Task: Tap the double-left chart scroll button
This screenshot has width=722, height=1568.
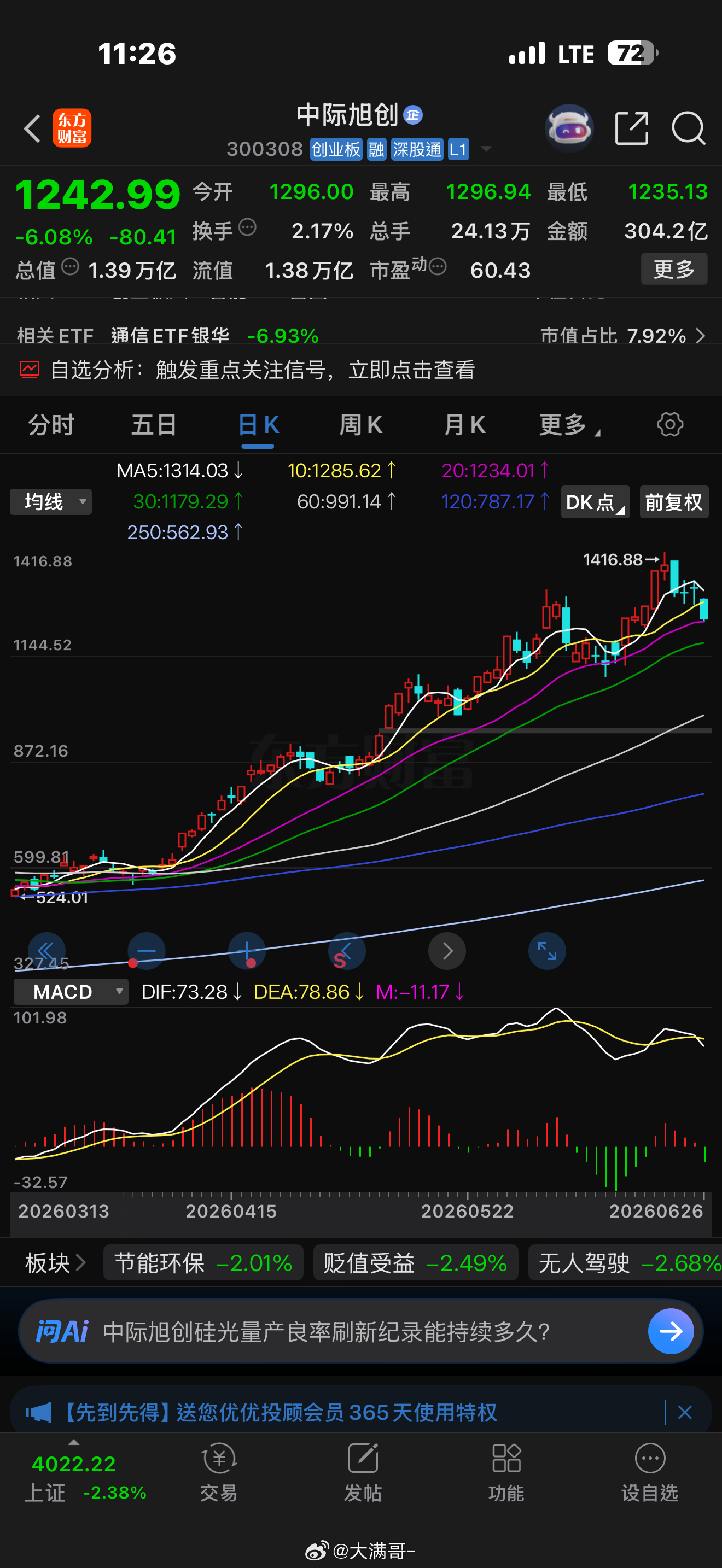Action: point(47,951)
